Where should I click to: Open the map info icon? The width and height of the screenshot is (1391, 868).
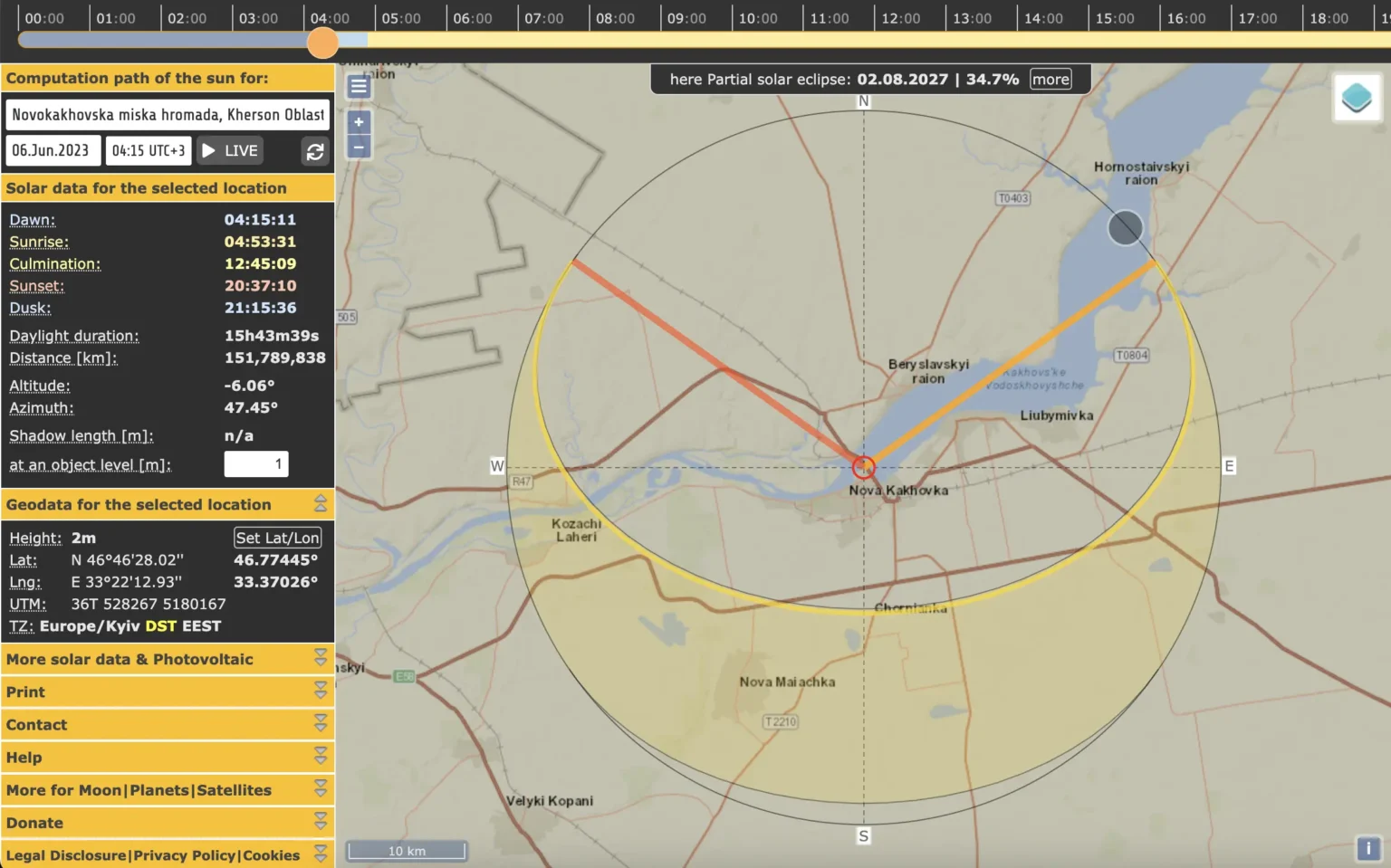tap(1367, 848)
